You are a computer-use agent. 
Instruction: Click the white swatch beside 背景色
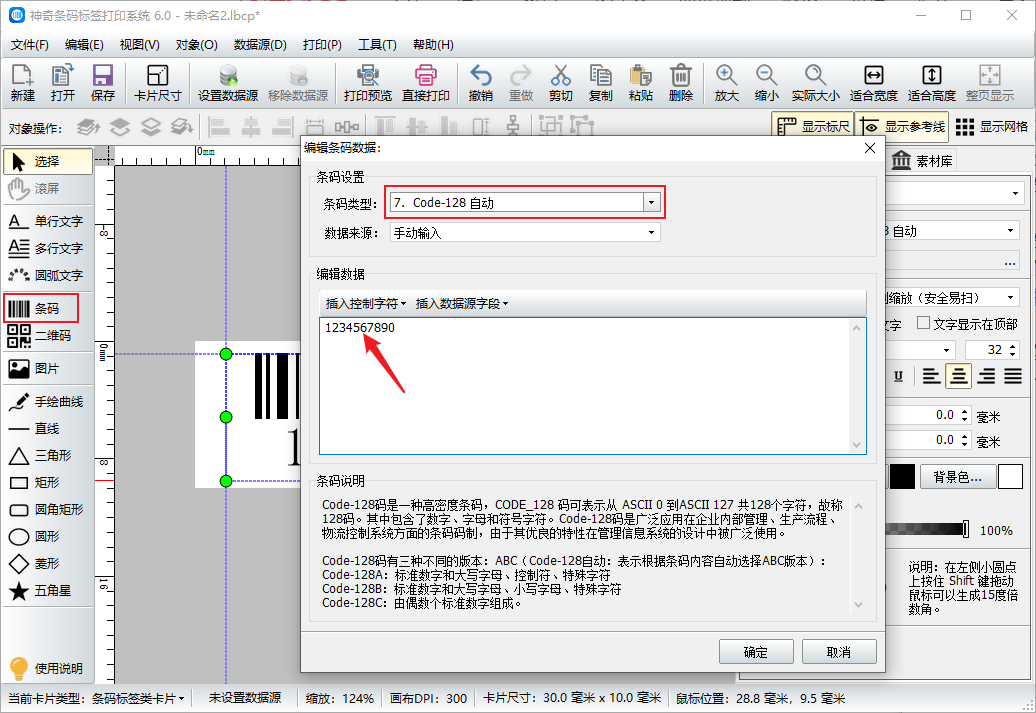coord(1010,476)
